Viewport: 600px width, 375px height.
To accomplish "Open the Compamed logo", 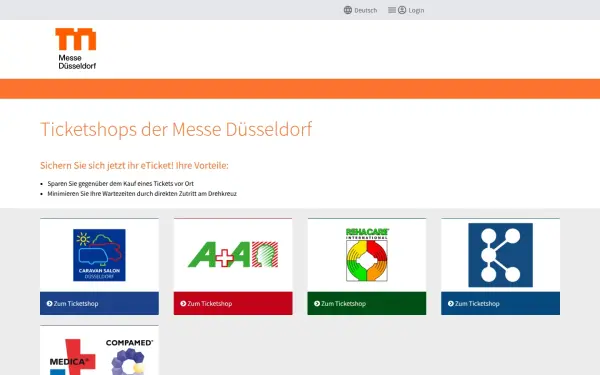I will (129, 357).
